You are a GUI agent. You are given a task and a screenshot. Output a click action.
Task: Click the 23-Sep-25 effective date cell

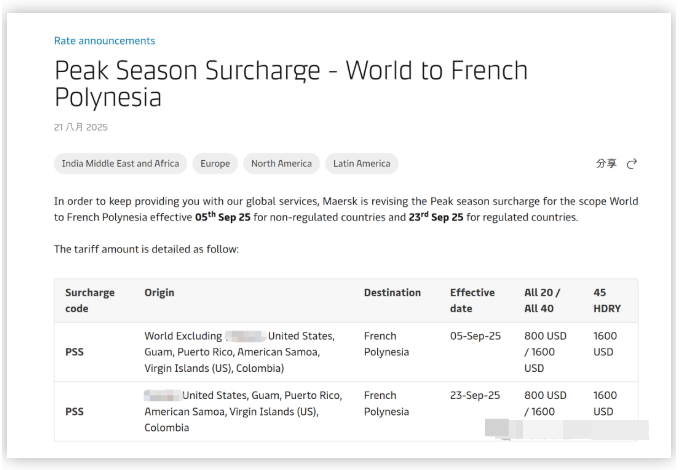tap(475, 395)
